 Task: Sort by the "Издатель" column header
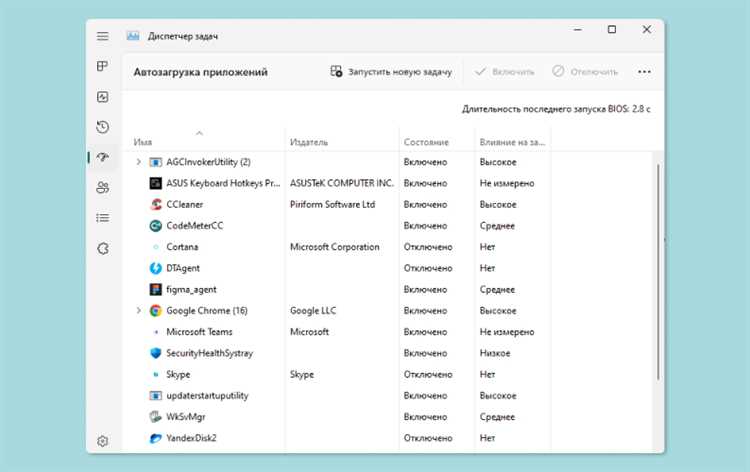coord(309,142)
